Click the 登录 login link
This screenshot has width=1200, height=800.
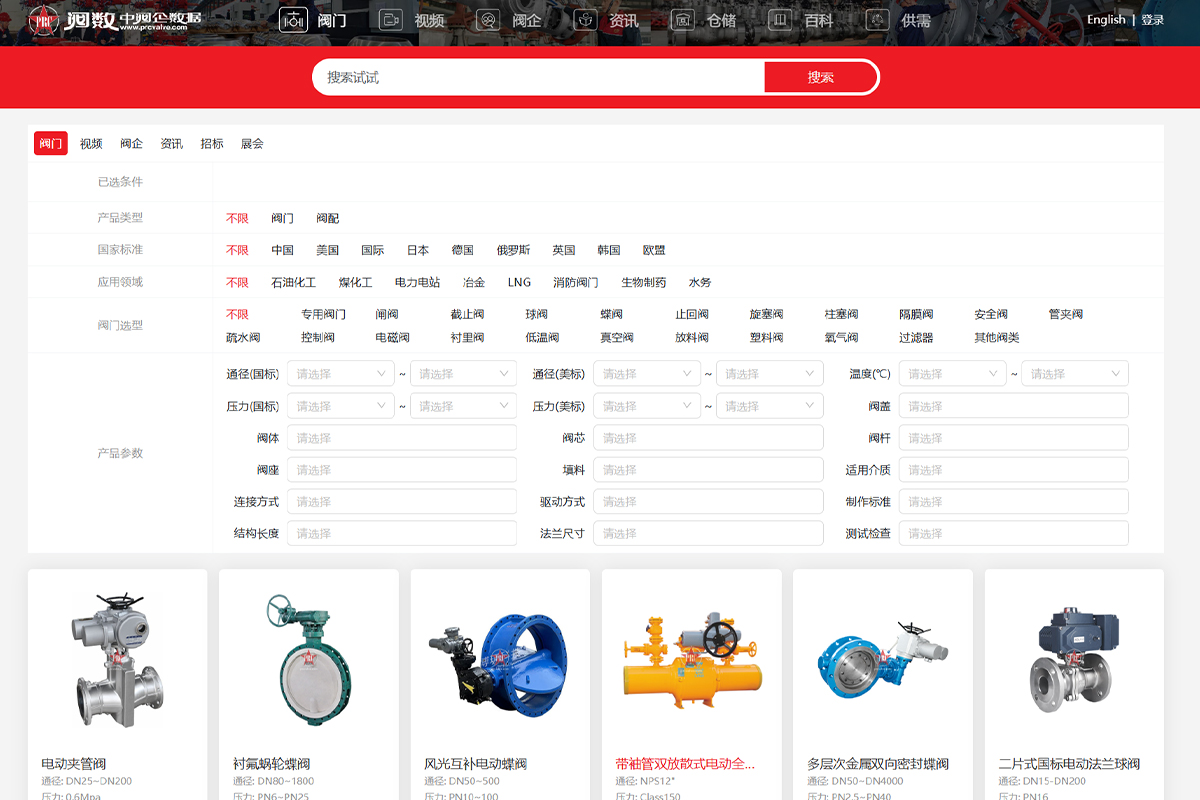1152,20
